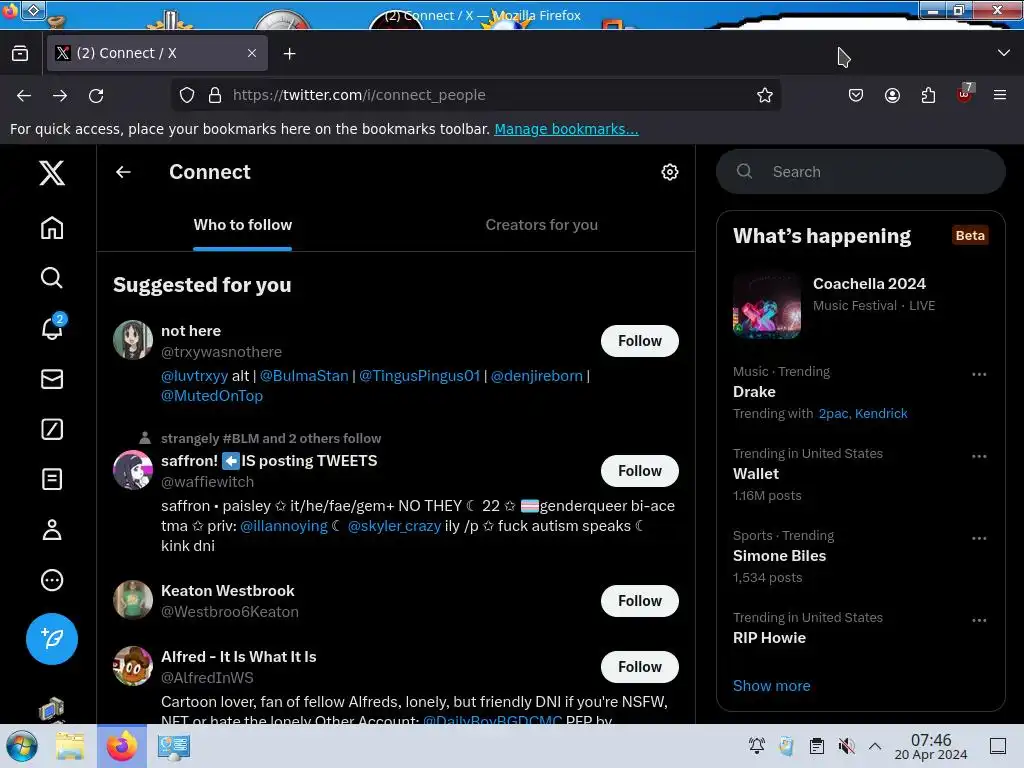The image size is (1024, 768).
Task: Open a new tab with plus
Action: pyautogui.click(x=289, y=54)
